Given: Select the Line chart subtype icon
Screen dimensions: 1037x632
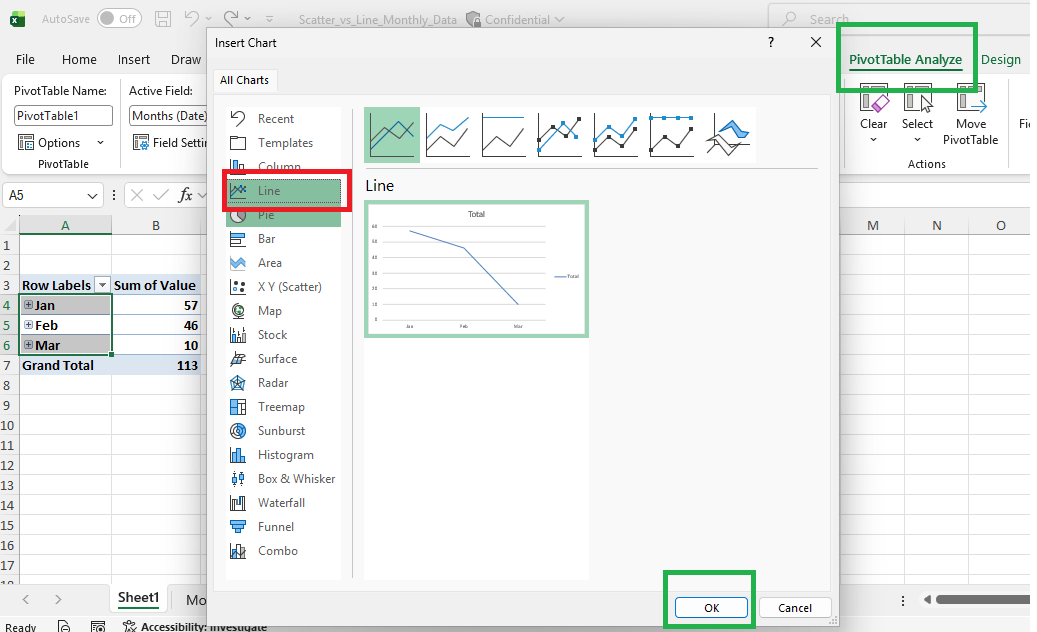Looking at the screenshot, I should pyautogui.click(x=392, y=135).
